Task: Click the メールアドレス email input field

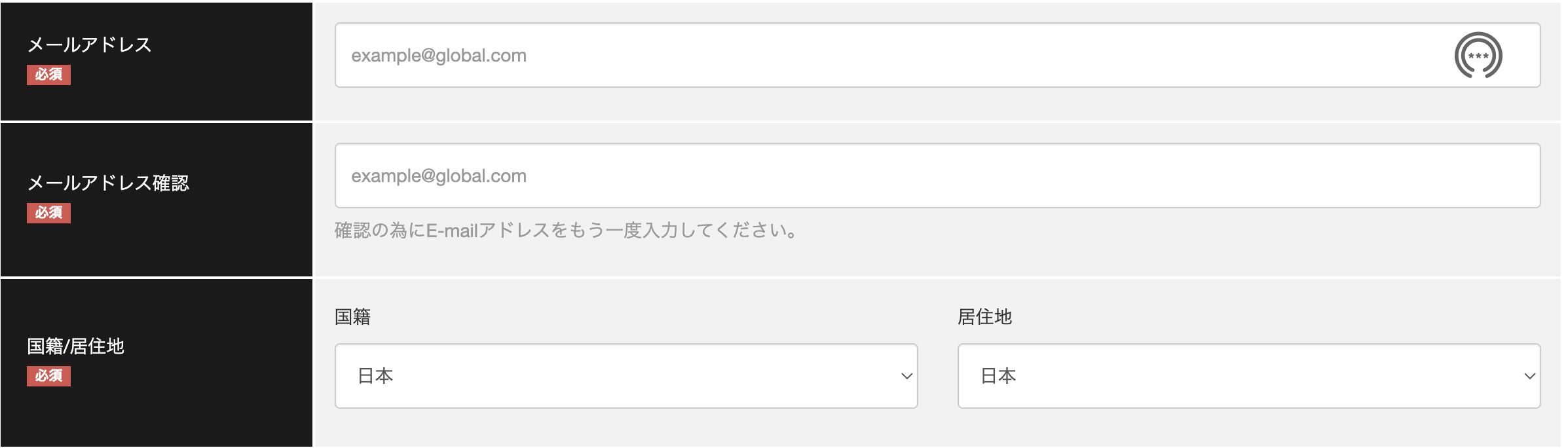Action: [851, 56]
